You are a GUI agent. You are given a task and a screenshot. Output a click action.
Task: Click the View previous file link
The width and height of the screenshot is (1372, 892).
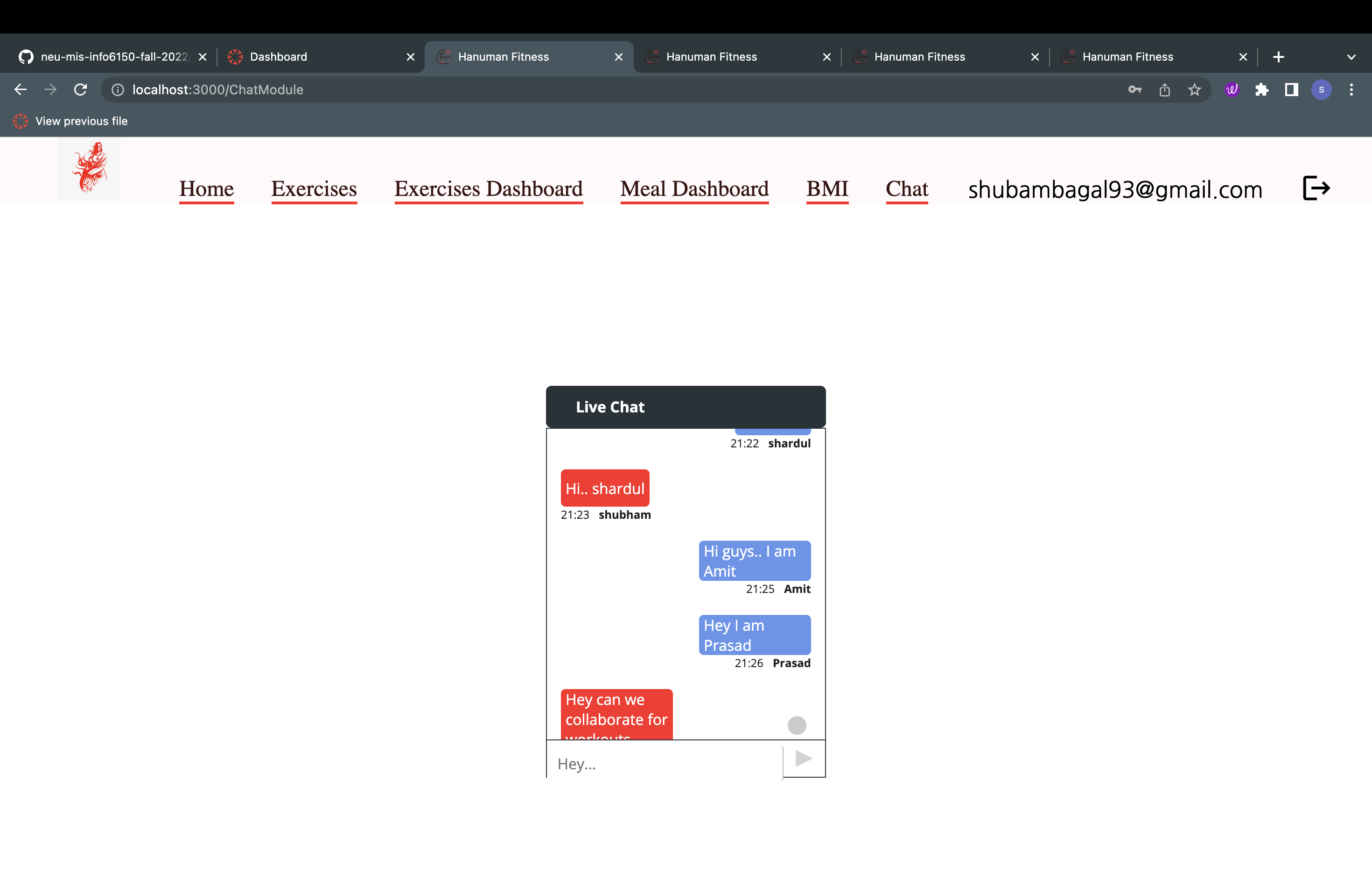tap(81, 121)
